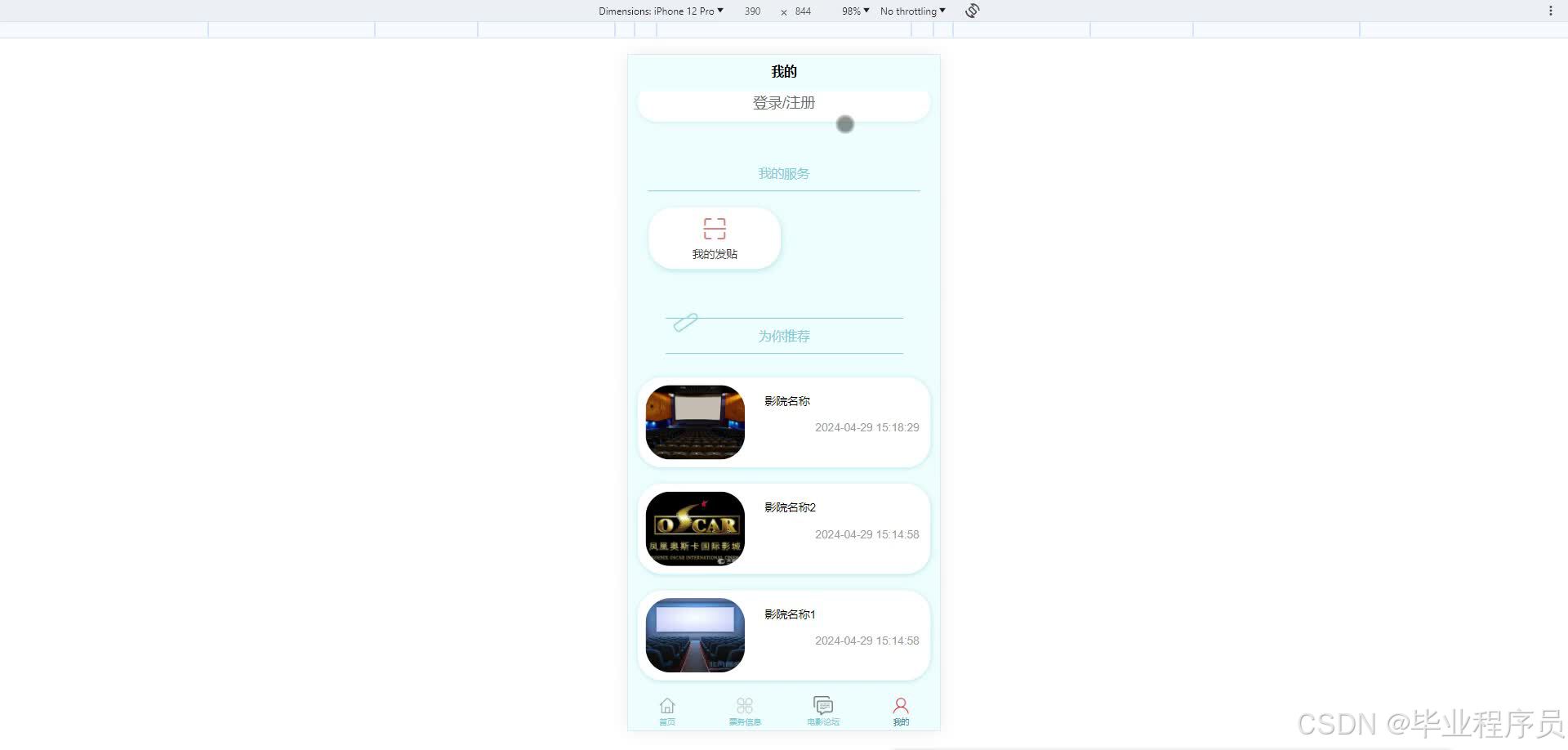Viewport: 1568px width, 750px height.
Task: Select the 影院名称 title text
Action: (x=787, y=401)
